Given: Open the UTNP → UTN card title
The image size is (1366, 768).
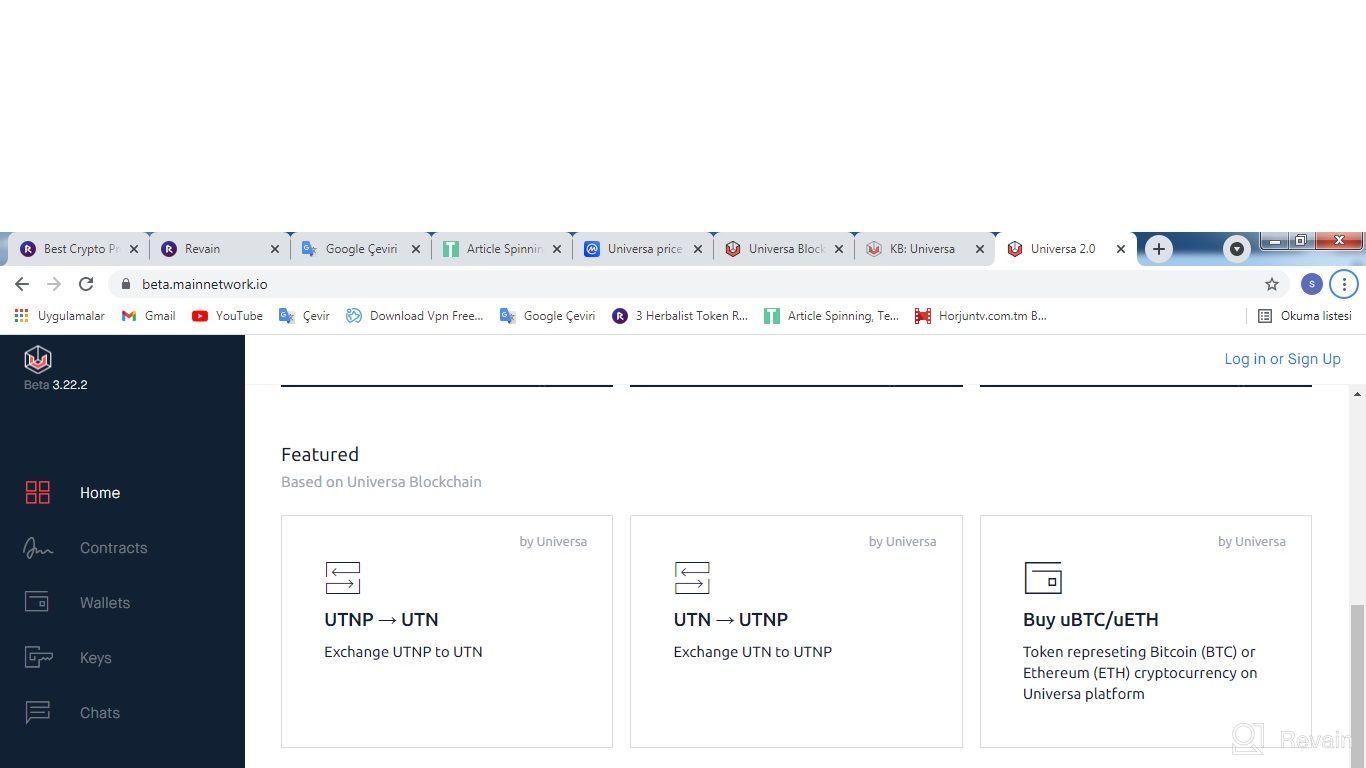Looking at the screenshot, I should click(x=381, y=619).
